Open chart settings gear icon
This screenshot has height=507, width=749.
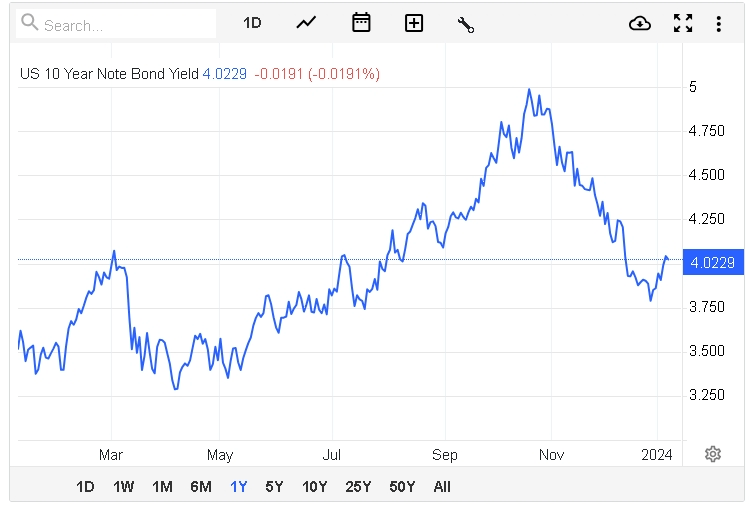tap(713, 454)
